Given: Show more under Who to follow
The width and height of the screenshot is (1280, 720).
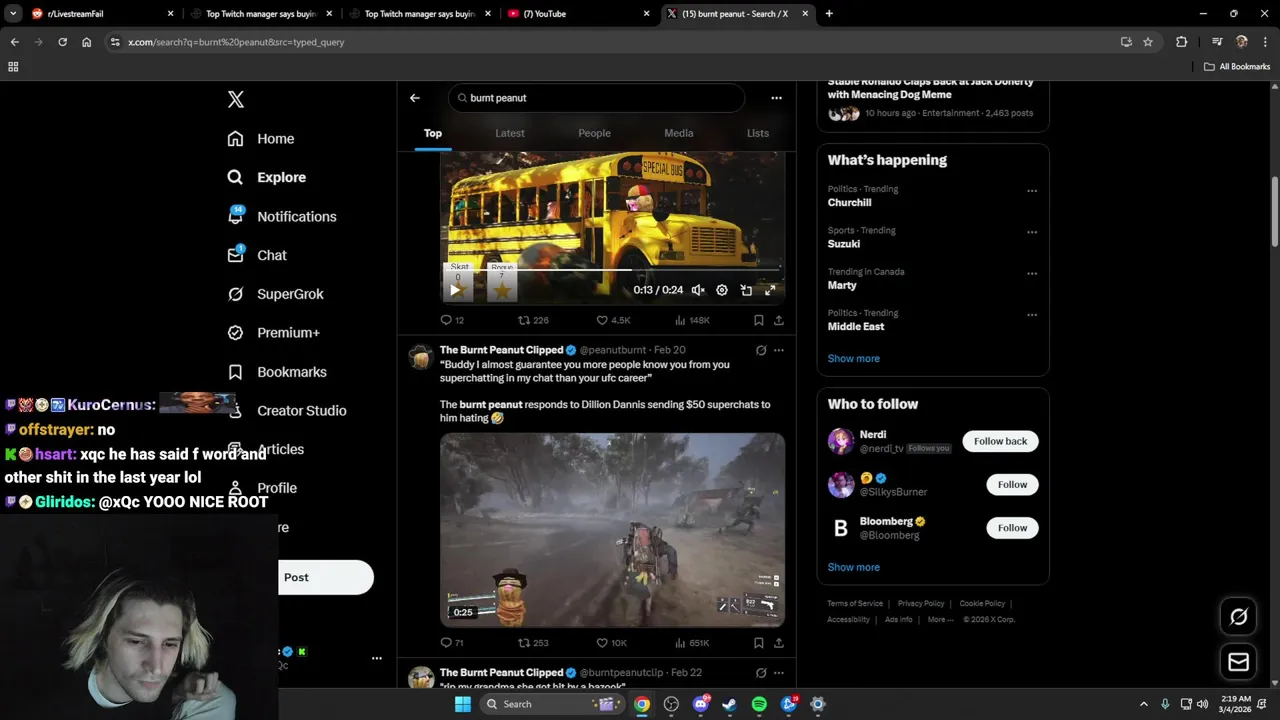Looking at the screenshot, I should 854,567.
